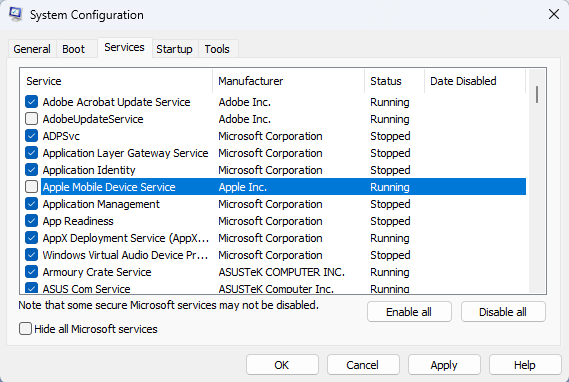Confirm with the OK button
Viewport: 569px width, 382px height.
(x=282, y=365)
